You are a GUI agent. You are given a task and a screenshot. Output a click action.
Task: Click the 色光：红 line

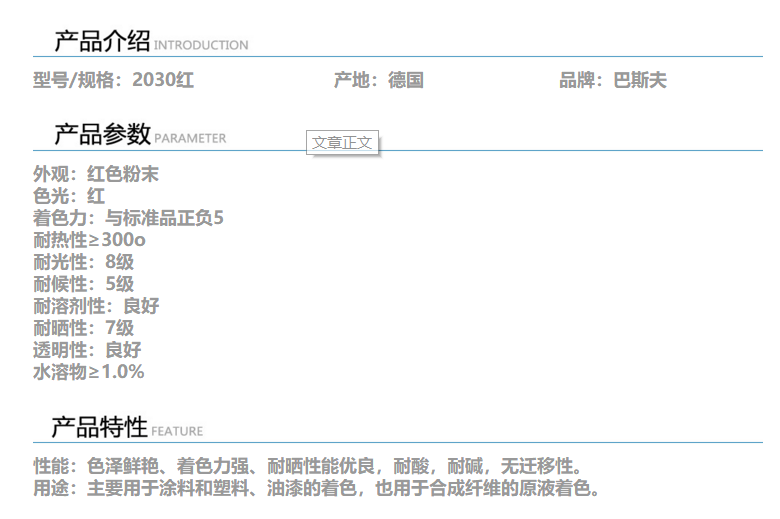tap(69, 196)
